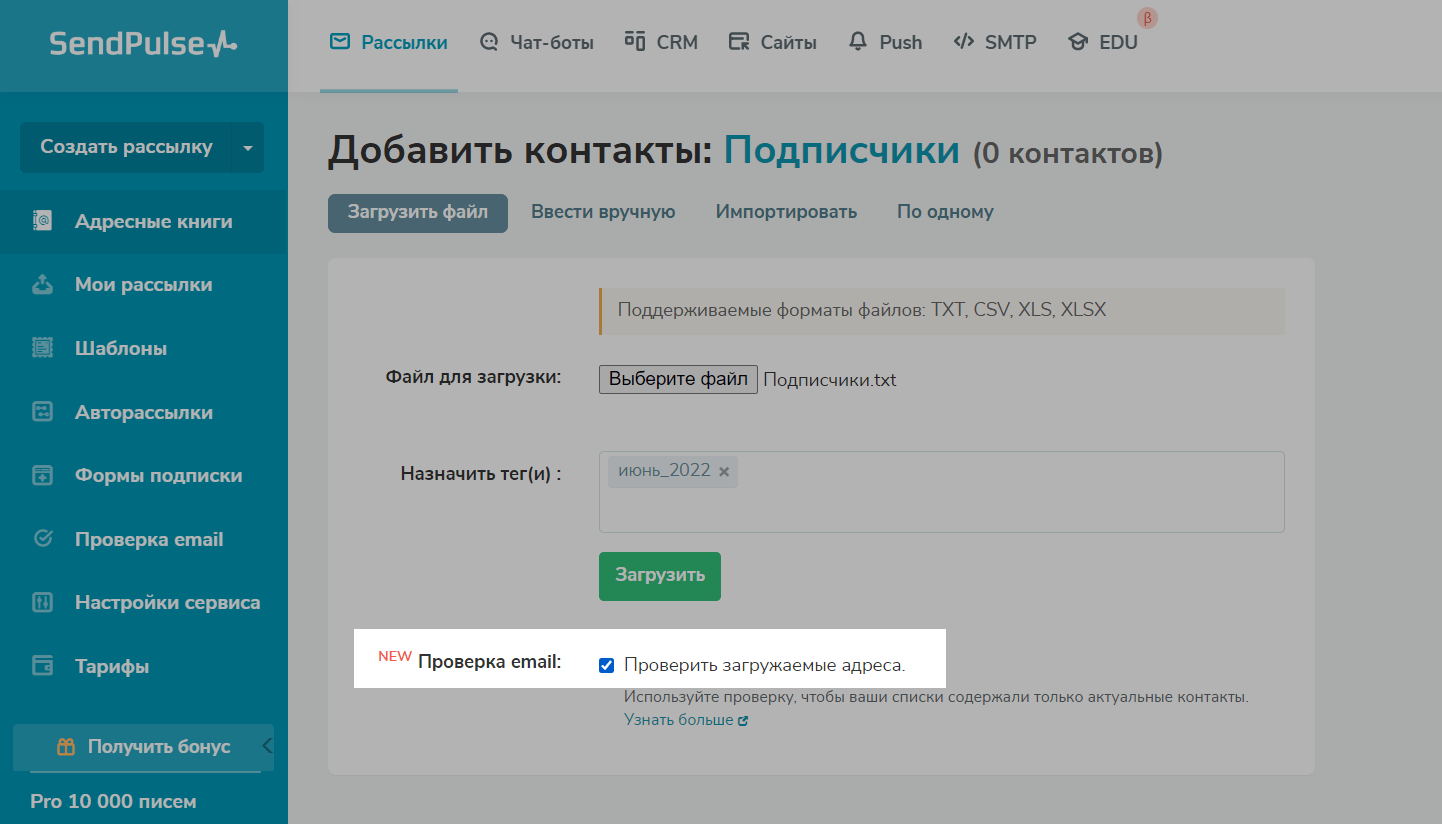This screenshot has width=1442, height=824.
Task: Click the Тарифы wallet icon
Action: (43, 666)
